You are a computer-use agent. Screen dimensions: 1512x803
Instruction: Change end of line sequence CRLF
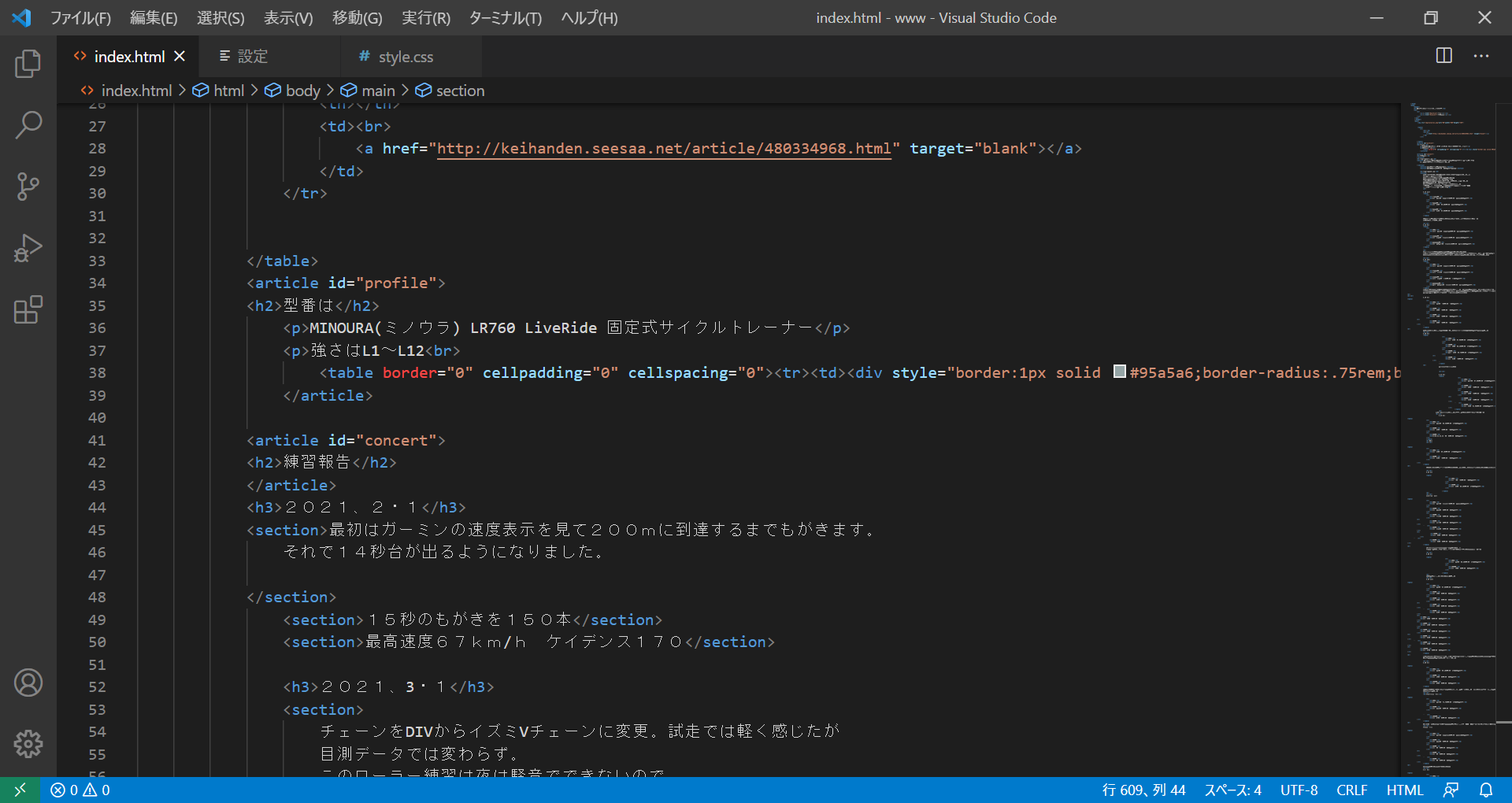tap(1351, 790)
